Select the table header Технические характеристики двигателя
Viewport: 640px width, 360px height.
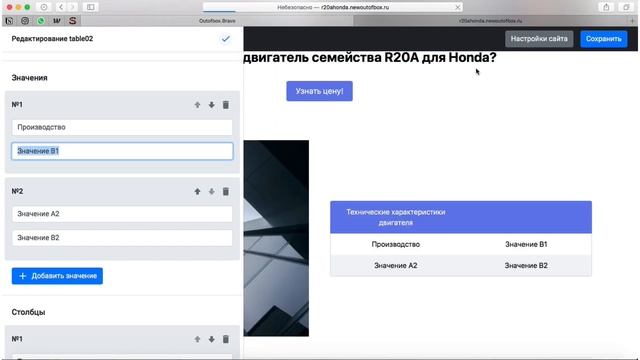point(396,217)
